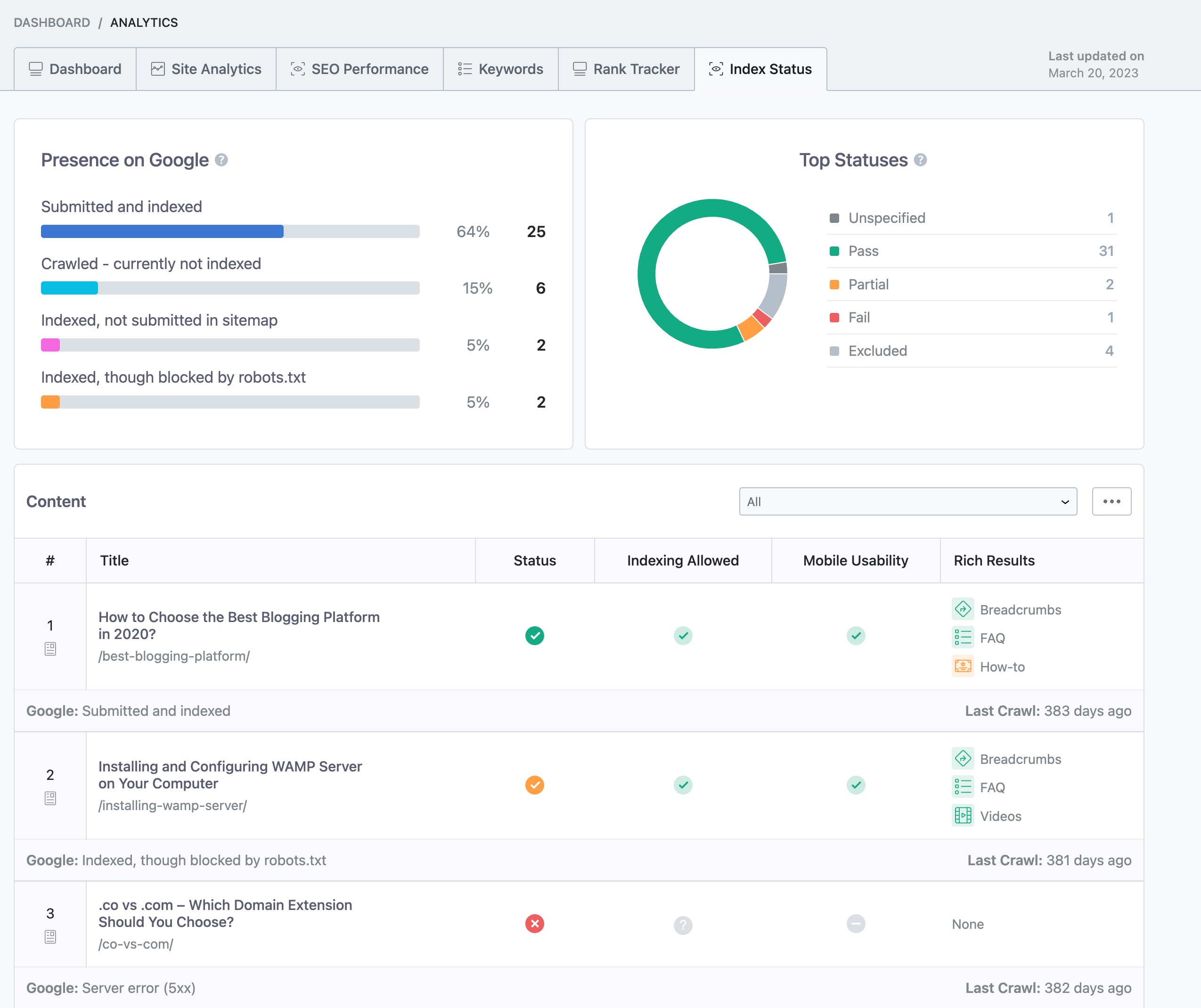
Task: Open the Site Analytics tab
Action: coord(205,68)
